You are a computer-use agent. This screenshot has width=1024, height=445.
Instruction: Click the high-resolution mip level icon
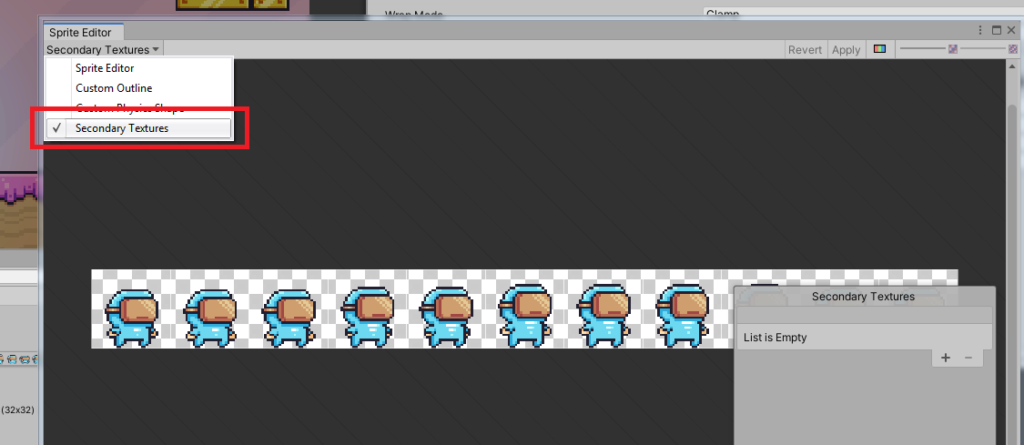1013,49
